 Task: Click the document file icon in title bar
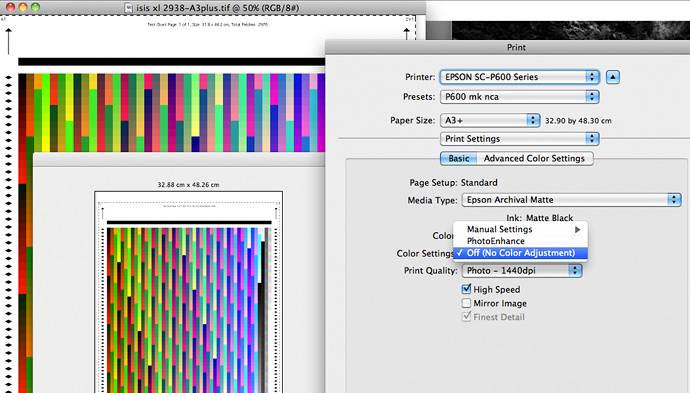coord(128,7)
